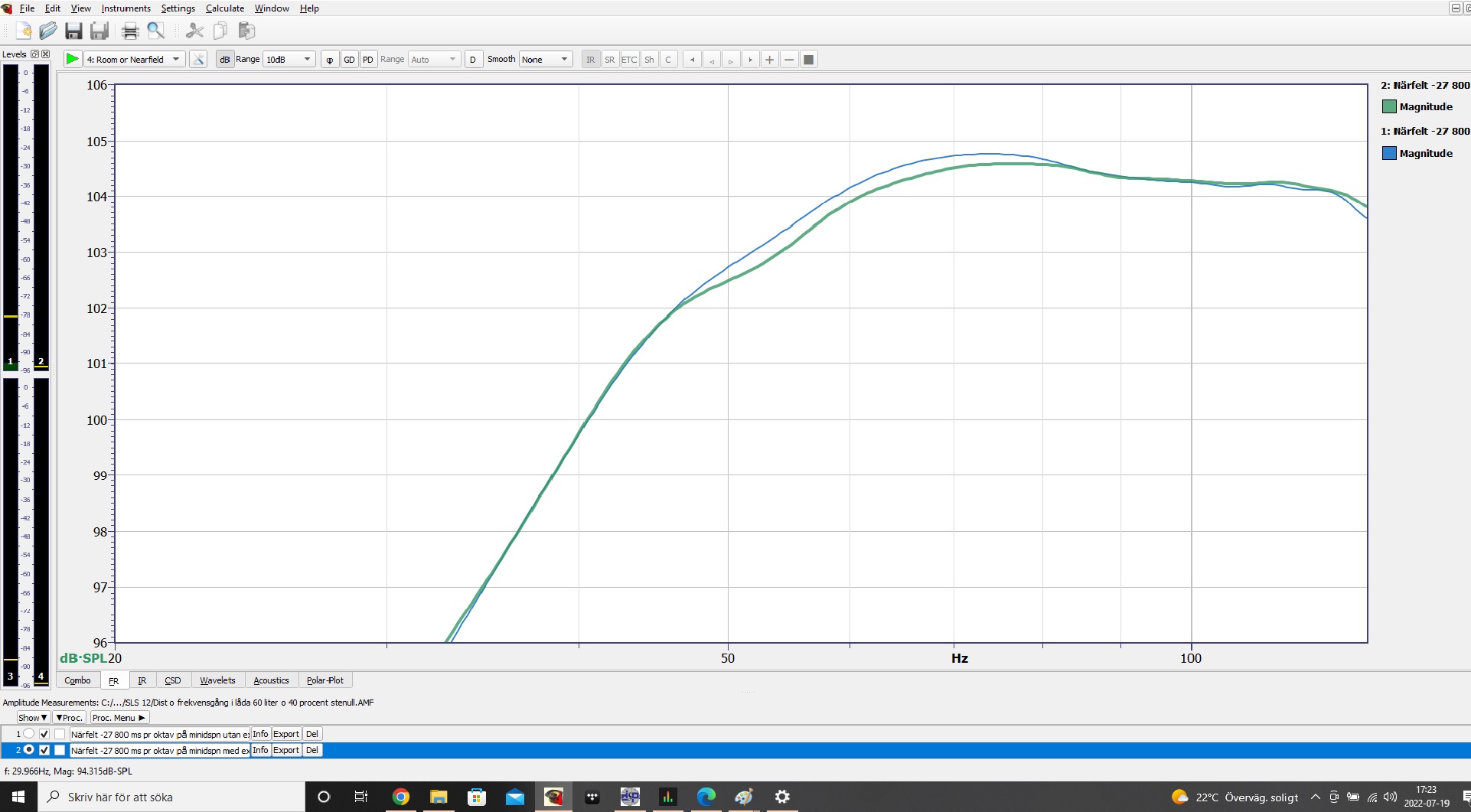Click the small hollow left arrow
Image resolution: width=1471 pixels, height=812 pixels.
(x=712, y=59)
